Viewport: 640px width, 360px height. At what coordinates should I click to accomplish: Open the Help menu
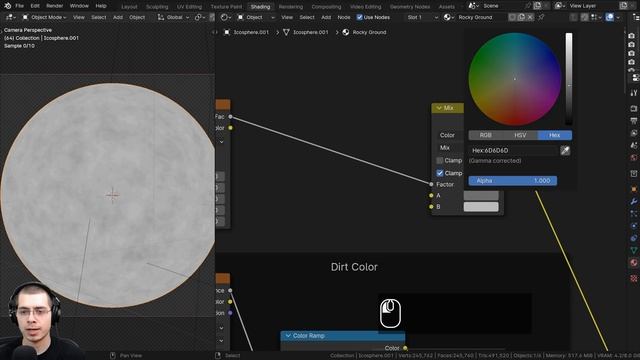[x=101, y=6]
